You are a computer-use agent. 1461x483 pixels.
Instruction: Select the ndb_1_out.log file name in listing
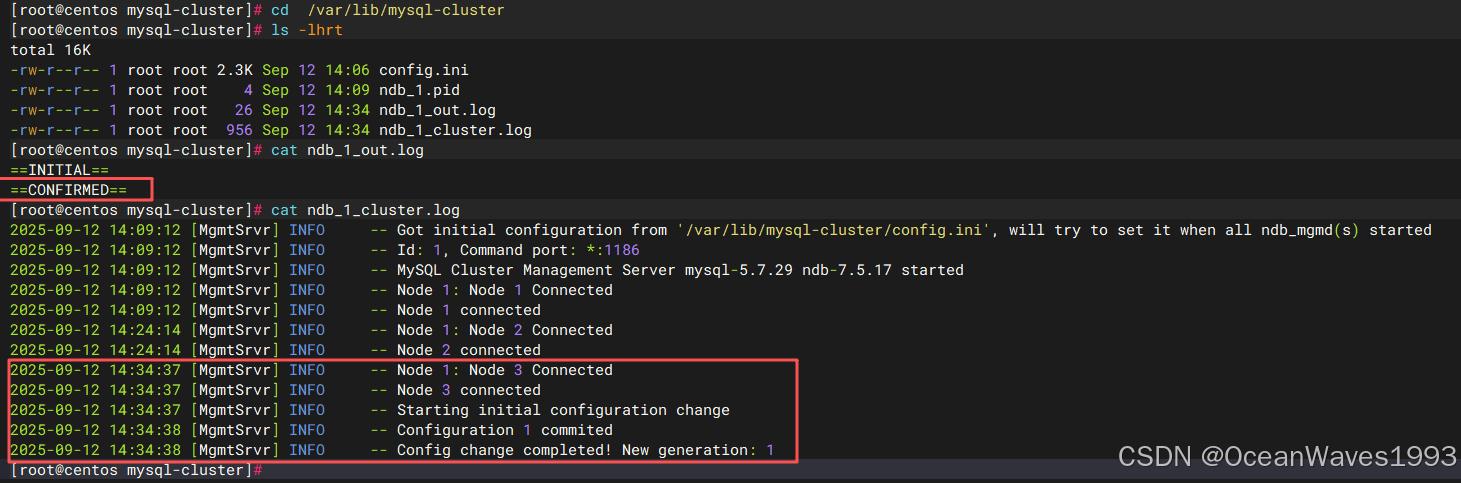437,110
